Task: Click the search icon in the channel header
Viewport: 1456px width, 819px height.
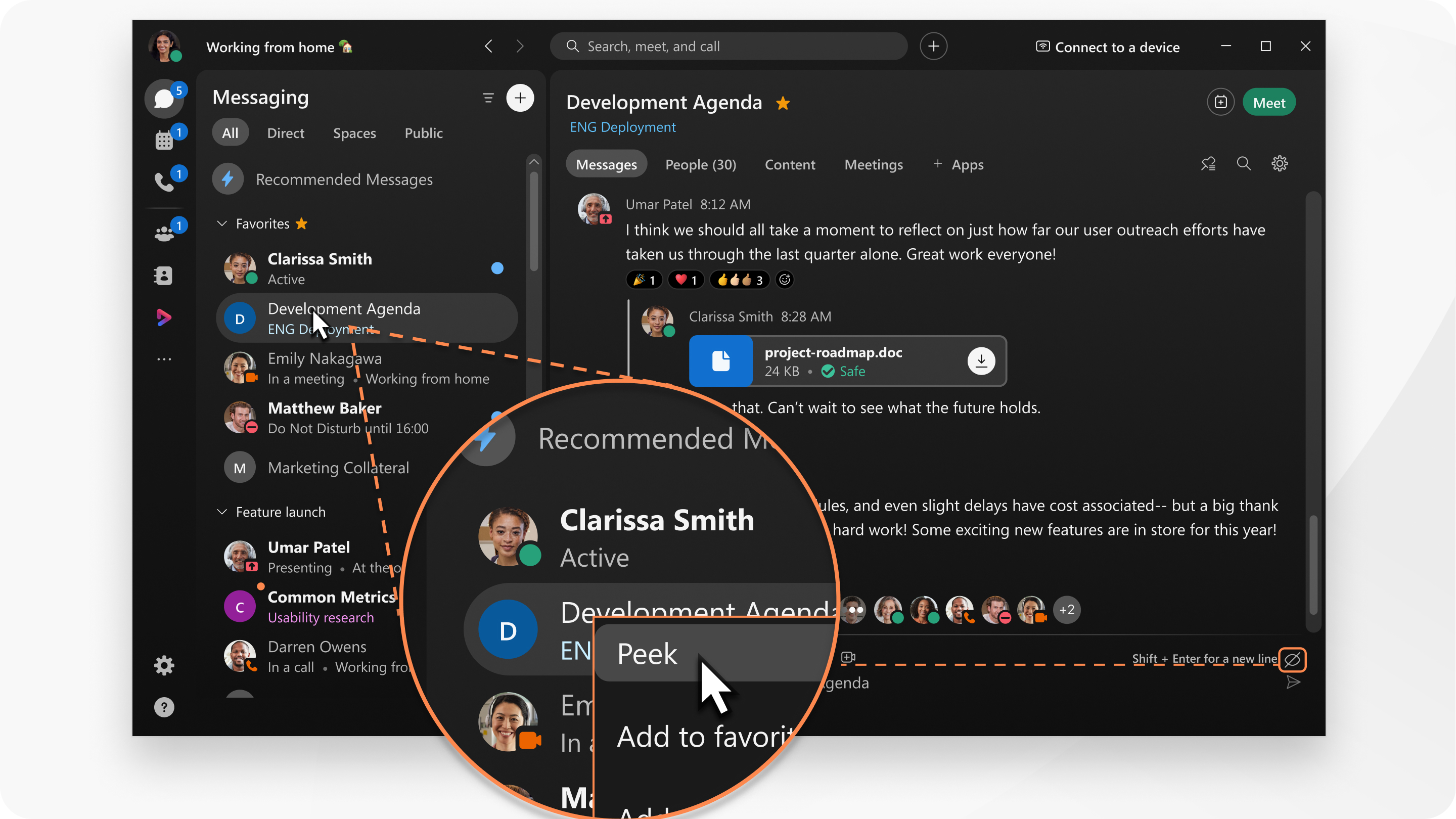Action: click(x=1244, y=163)
